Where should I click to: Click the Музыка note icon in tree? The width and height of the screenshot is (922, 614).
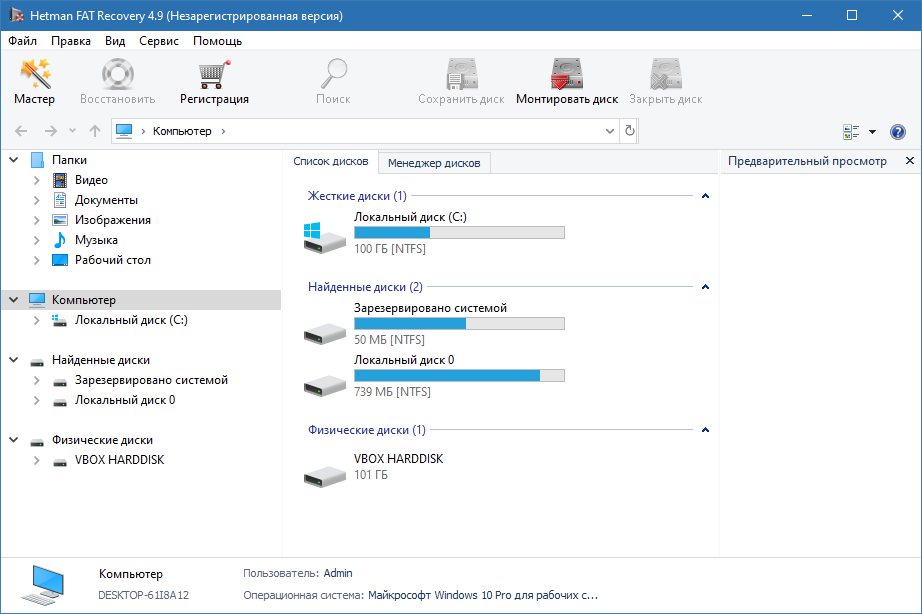[x=59, y=240]
